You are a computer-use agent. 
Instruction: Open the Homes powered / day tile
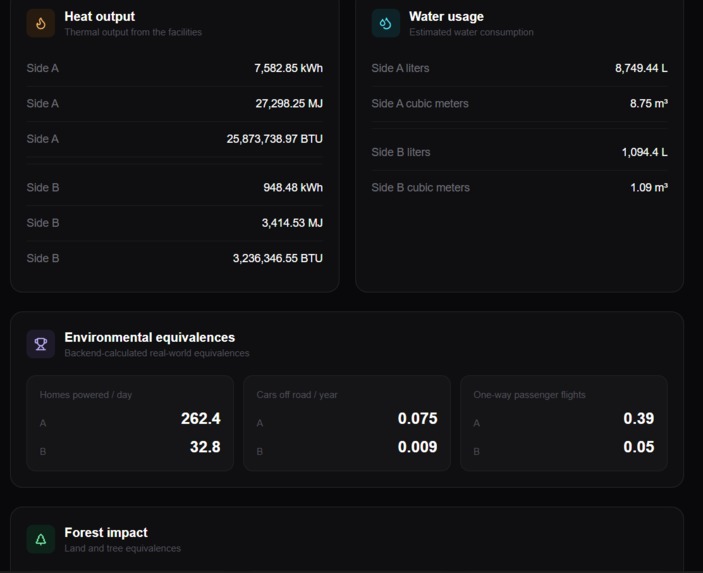(130, 423)
